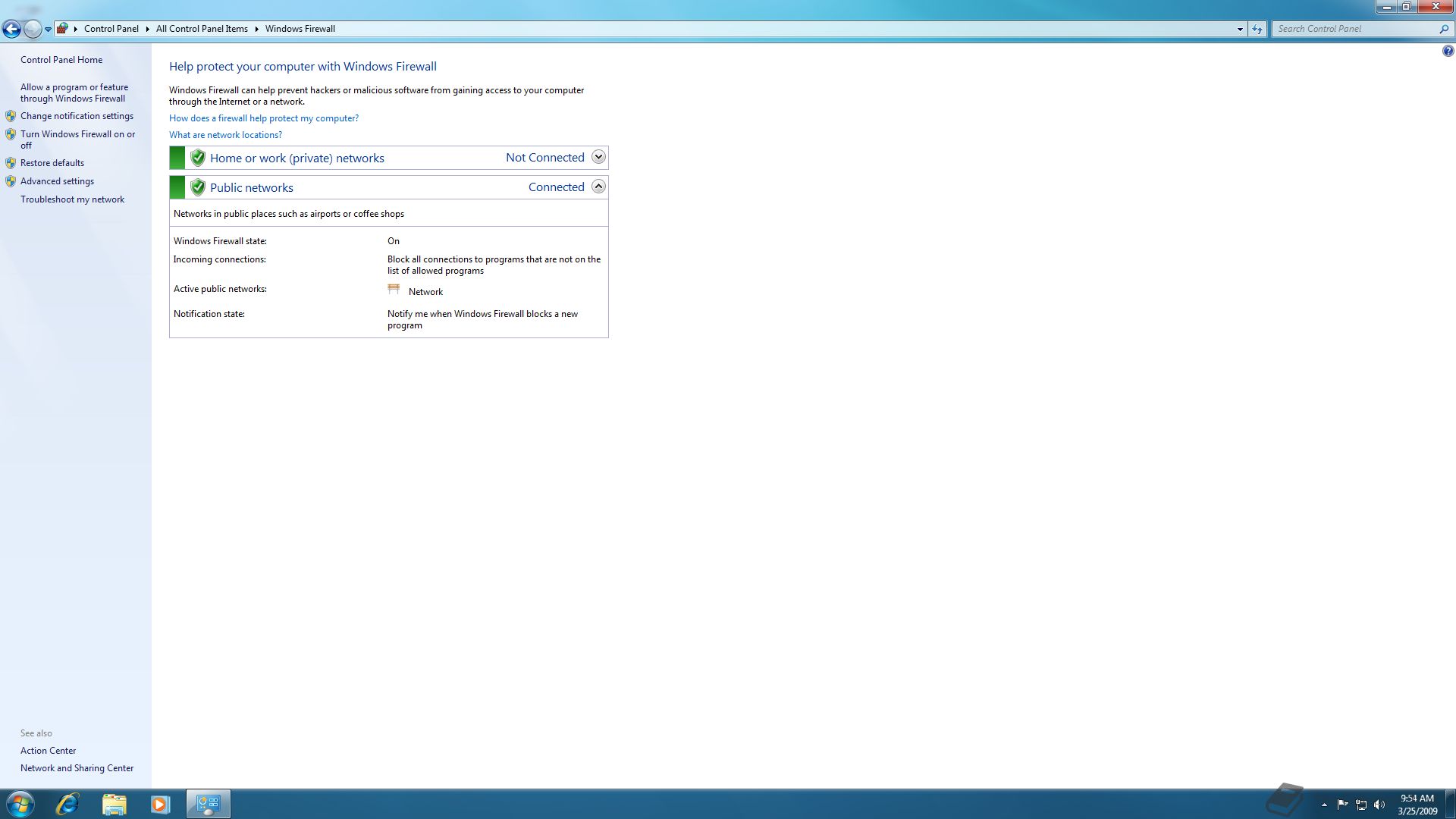1456x819 pixels.
Task: Click Show desktop button at taskbar end
Action: 1450,804
